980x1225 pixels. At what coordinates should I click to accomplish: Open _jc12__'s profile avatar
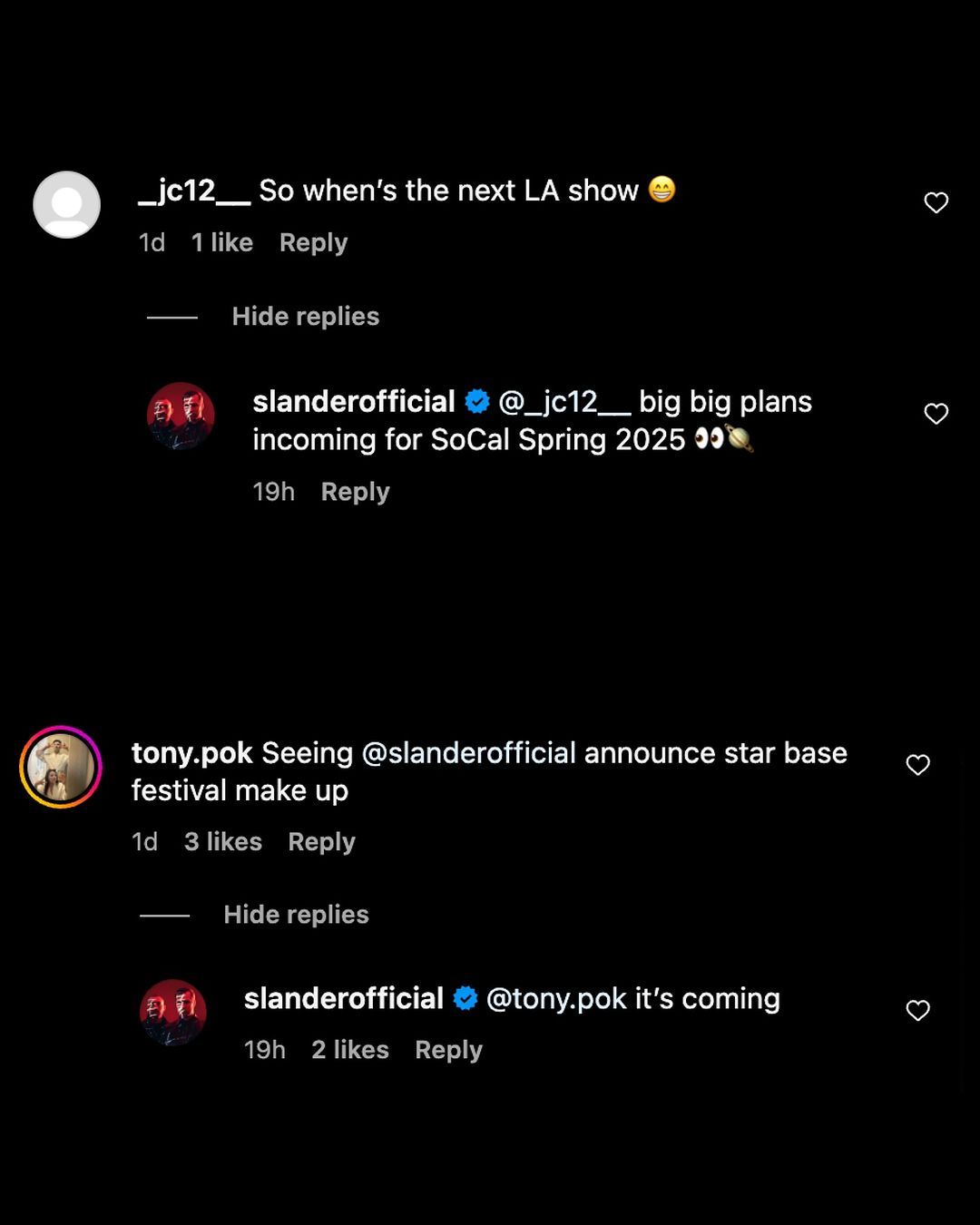point(66,204)
